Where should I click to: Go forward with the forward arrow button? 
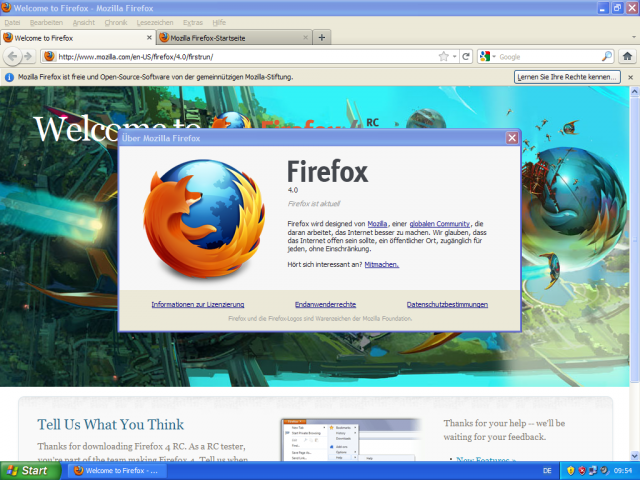[28, 56]
